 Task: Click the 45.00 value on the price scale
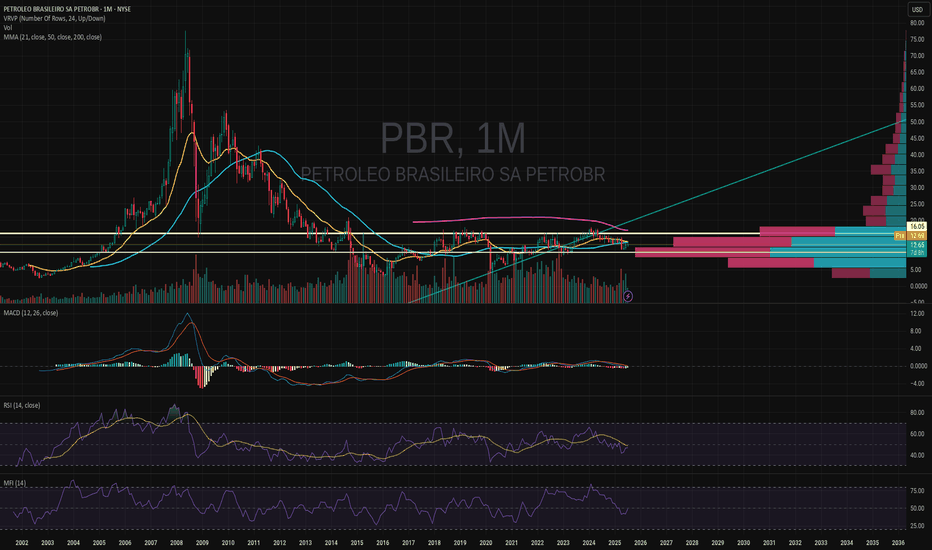click(917, 139)
